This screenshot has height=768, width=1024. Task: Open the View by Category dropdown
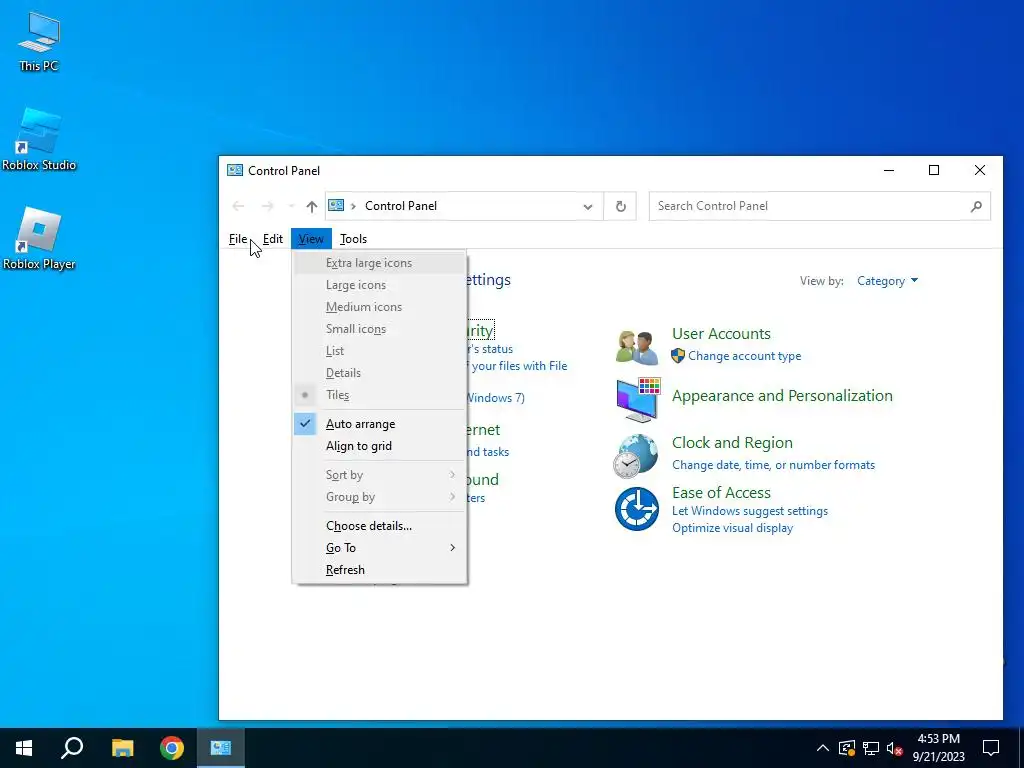pos(888,281)
